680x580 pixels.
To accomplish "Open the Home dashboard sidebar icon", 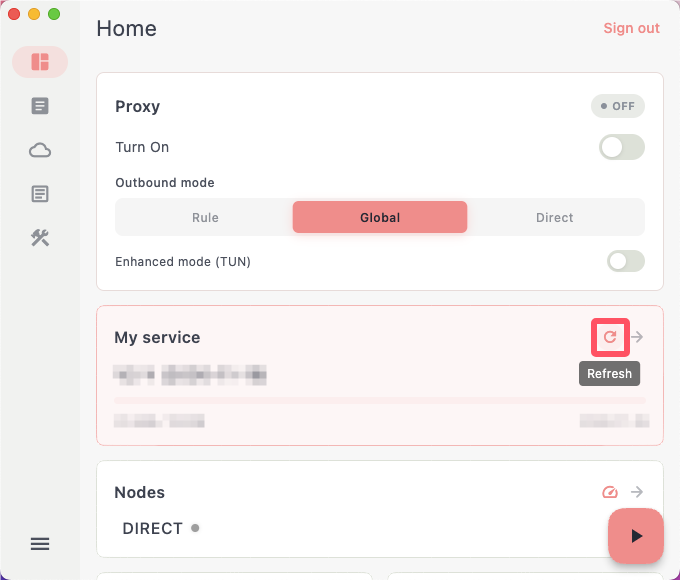I will [40, 62].
